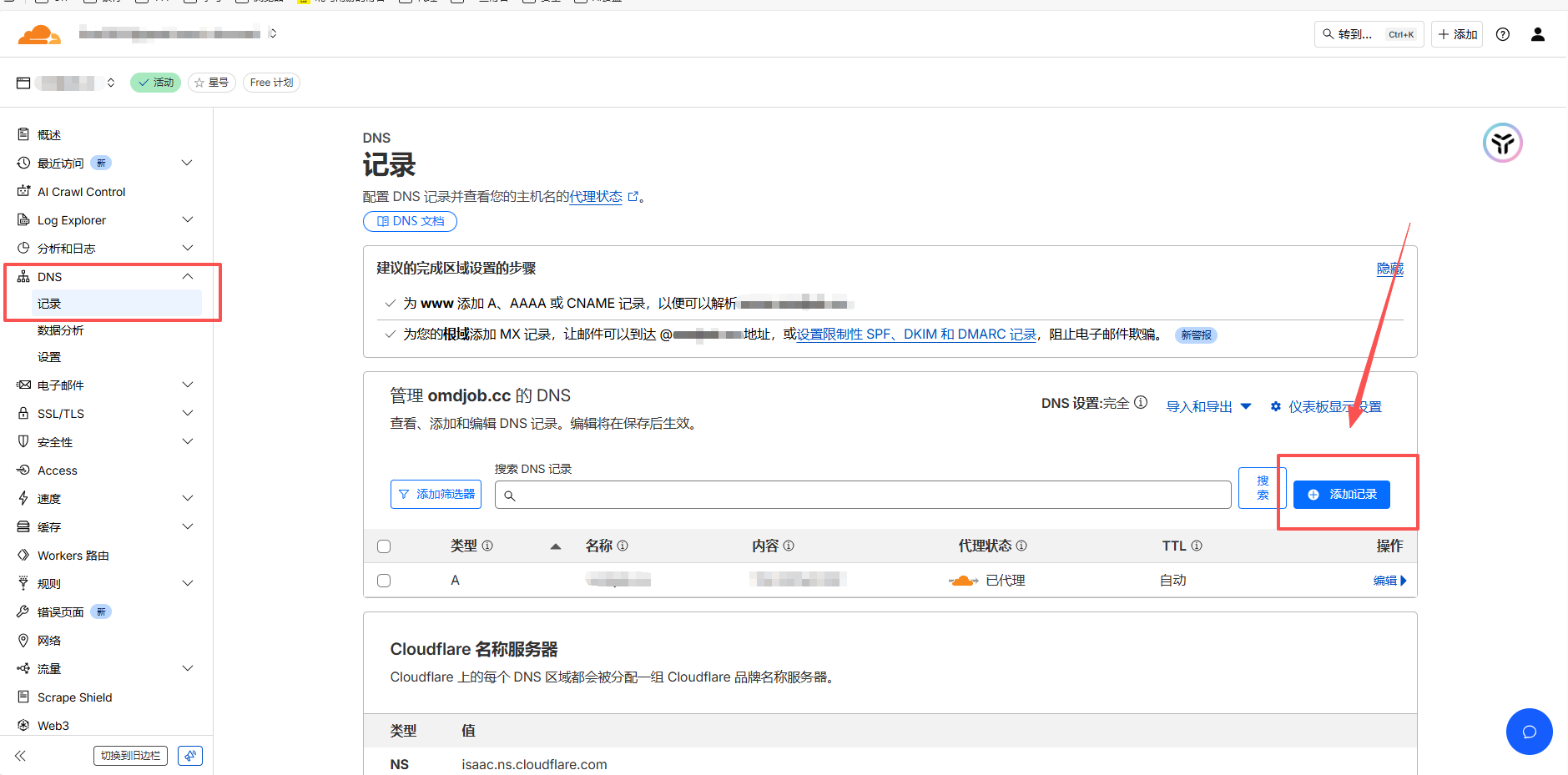Click the magnifier icon in DNS search box
The image size is (1568, 775).
tap(510, 496)
